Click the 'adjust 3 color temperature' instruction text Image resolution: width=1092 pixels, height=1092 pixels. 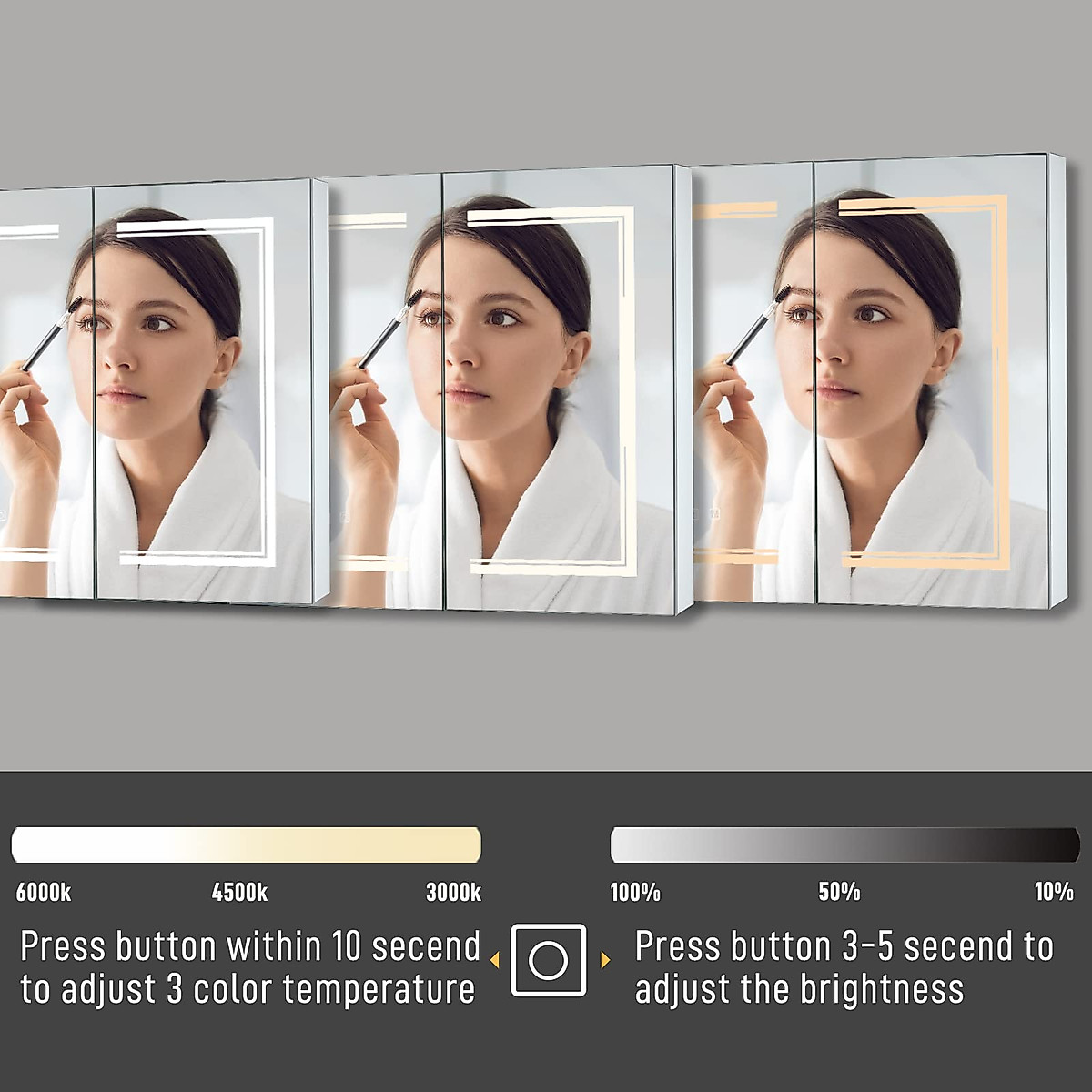[267, 989]
